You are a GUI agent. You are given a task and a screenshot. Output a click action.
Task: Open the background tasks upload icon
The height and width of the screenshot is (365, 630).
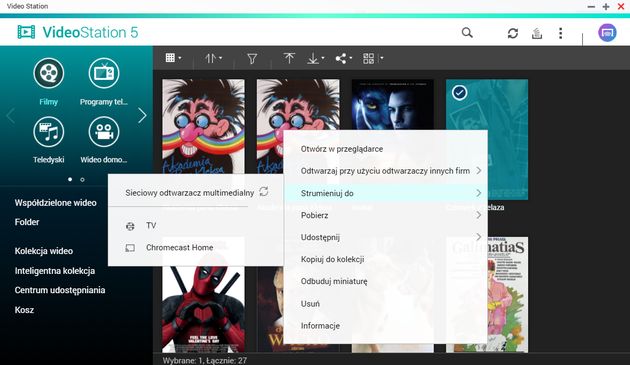click(537, 33)
